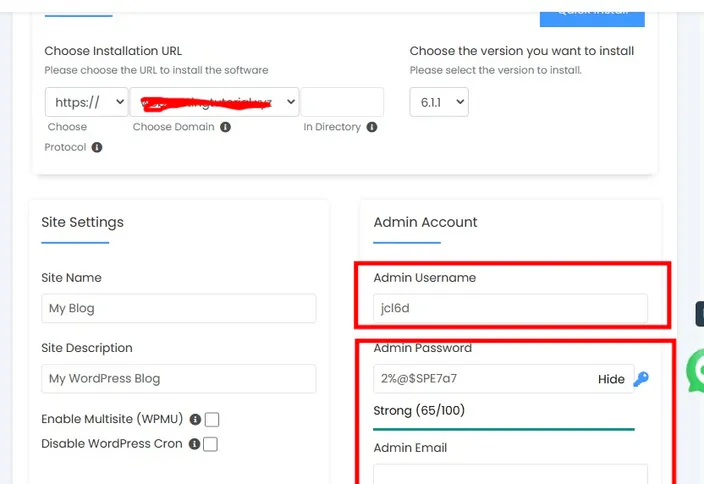Open the green WhatsApp chat icon
The image size is (704, 484).
[x=695, y=370]
